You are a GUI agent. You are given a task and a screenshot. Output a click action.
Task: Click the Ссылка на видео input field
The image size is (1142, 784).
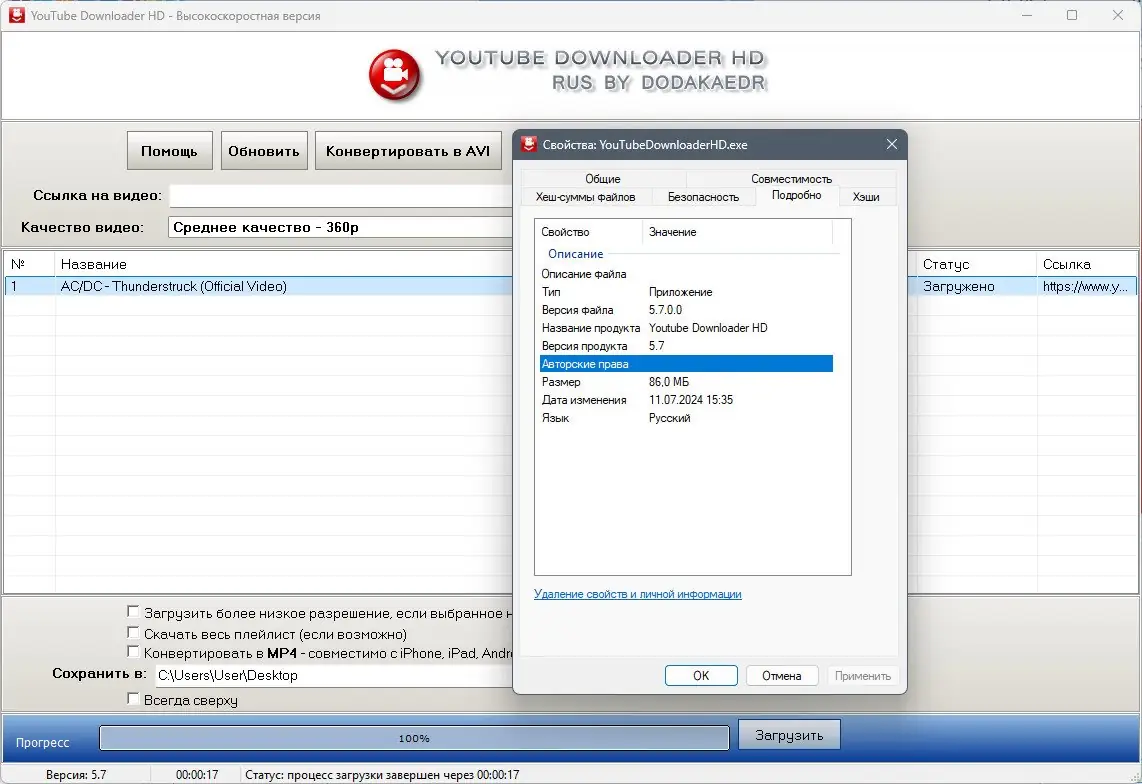tap(340, 195)
